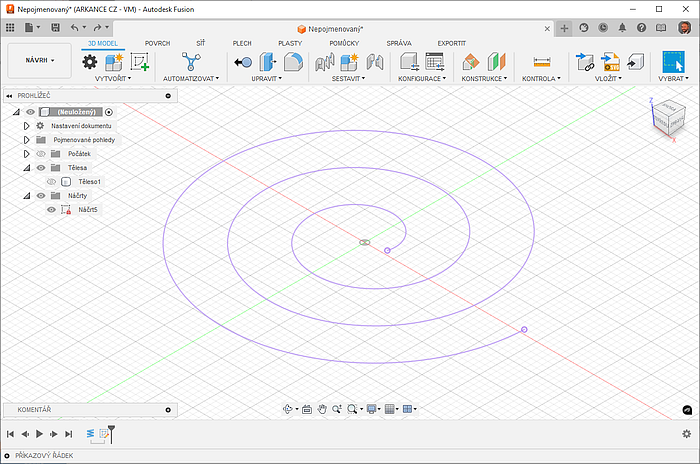The image size is (700, 464).
Task: Open the Measure tool in Kontrola
Action: click(x=542, y=62)
